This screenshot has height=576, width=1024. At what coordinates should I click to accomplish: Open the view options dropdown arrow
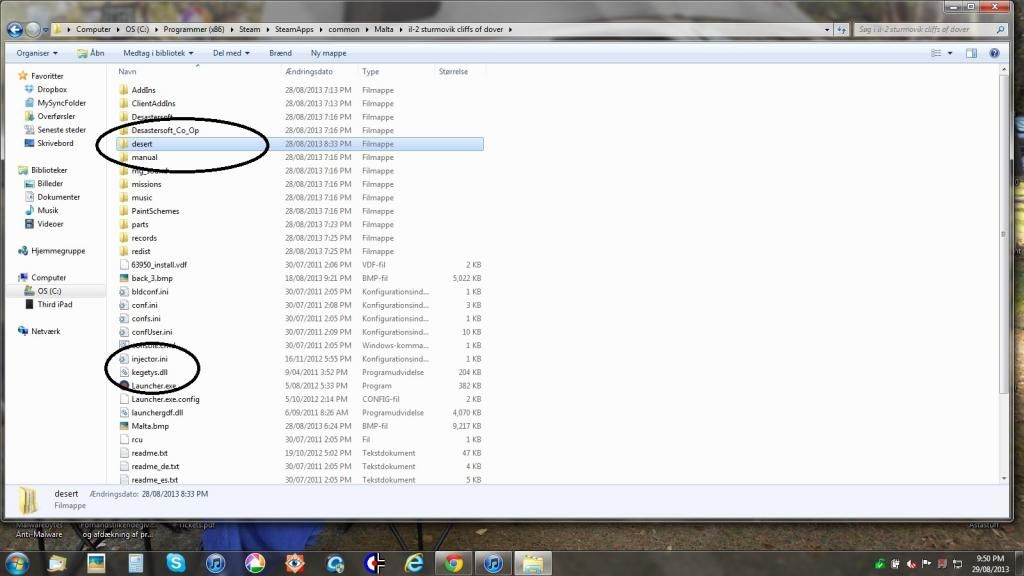950,53
